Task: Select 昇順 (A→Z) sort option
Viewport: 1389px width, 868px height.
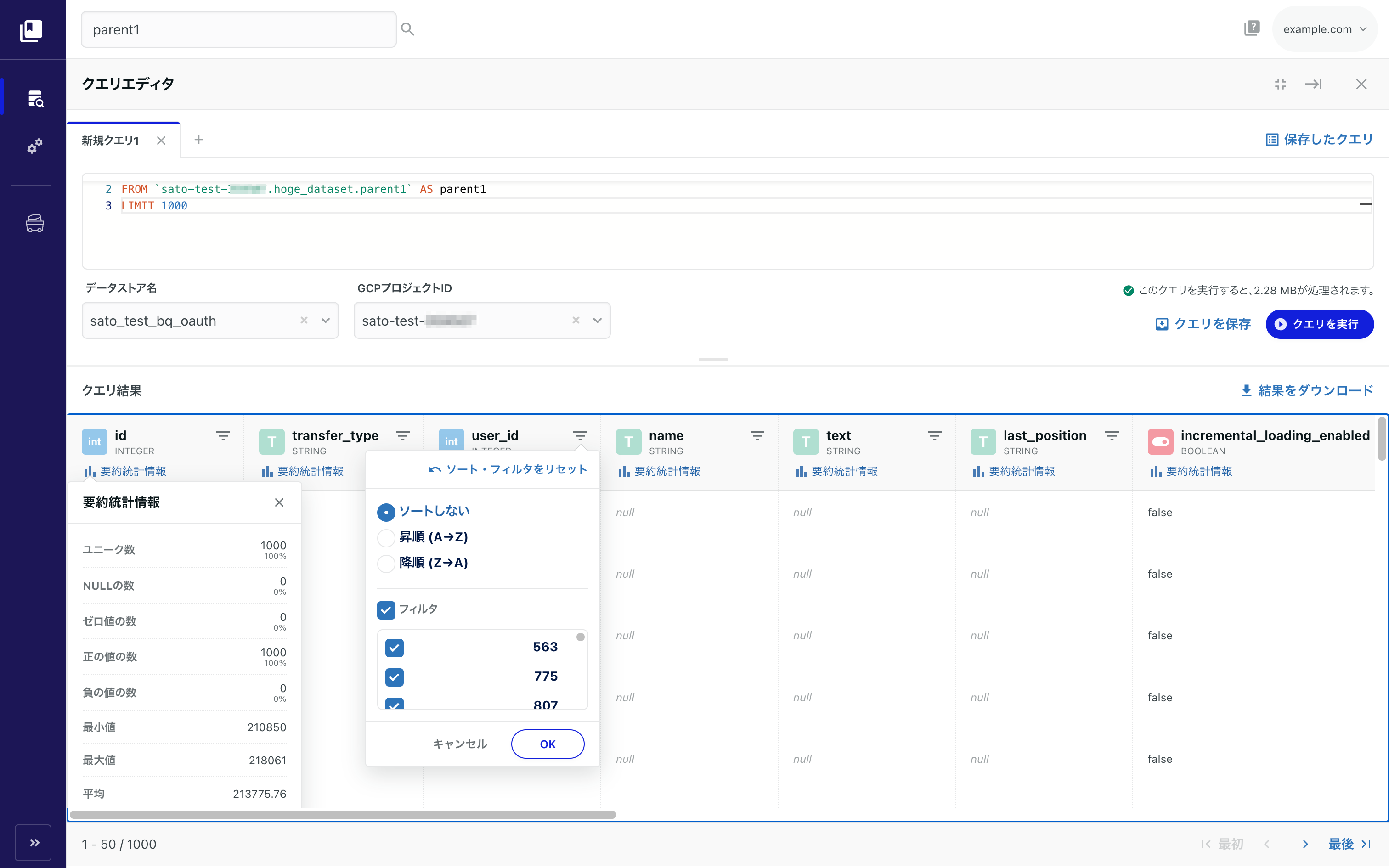Action: coord(386,537)
